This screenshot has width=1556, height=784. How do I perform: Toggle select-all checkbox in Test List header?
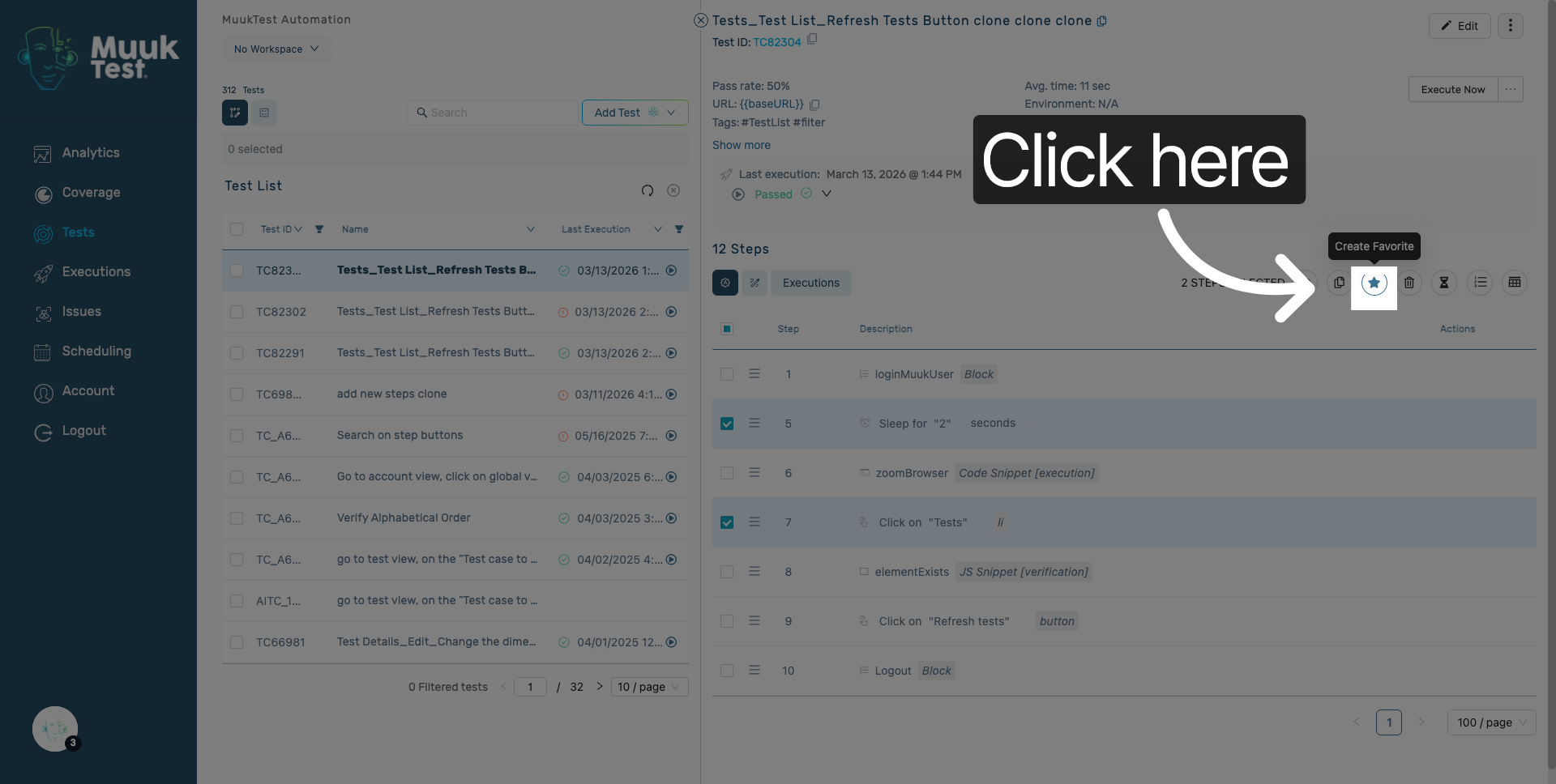tap(237, 229)
